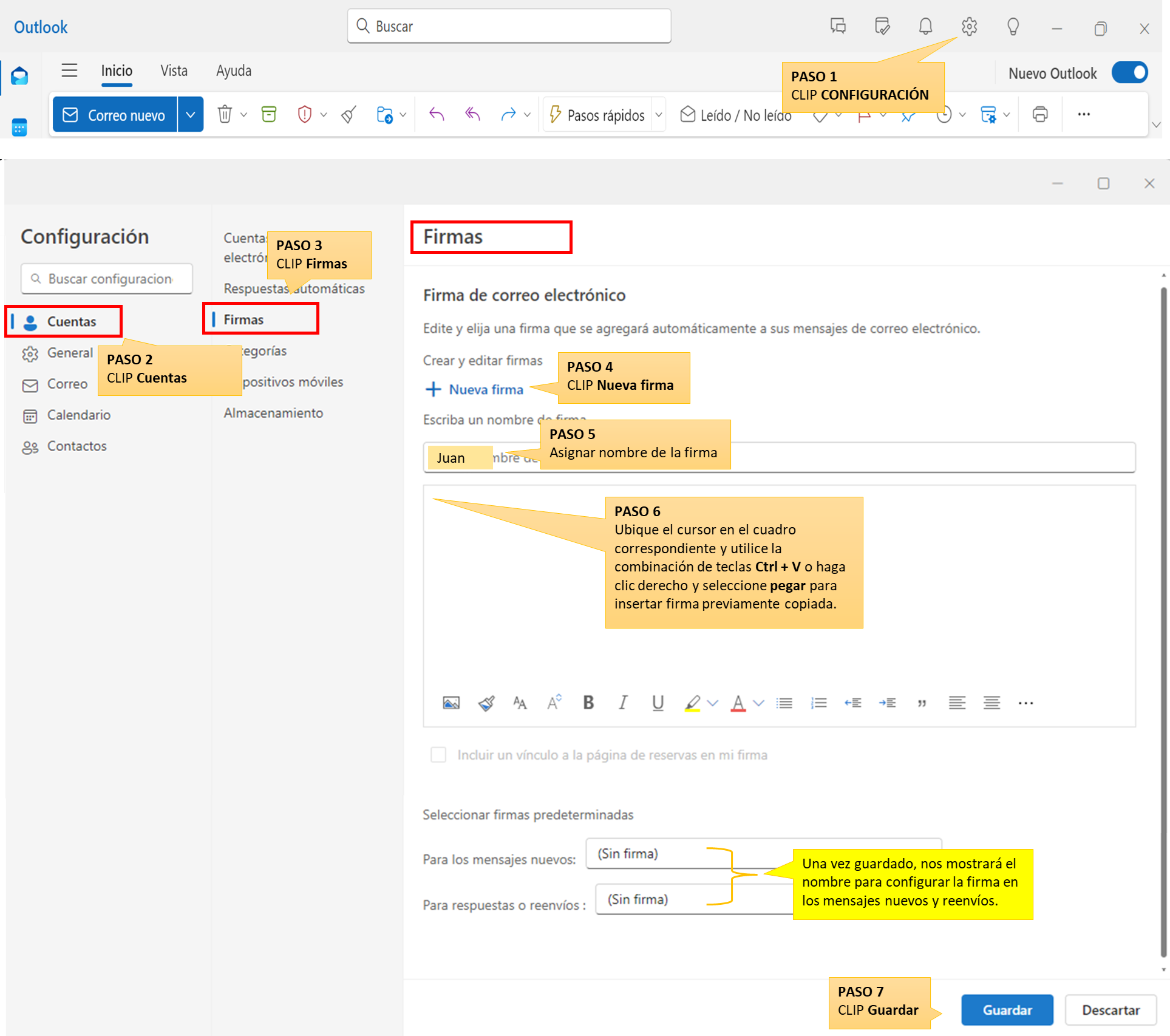Click the archive box icon
The height and width of the screenshot is (1036, 1170).
coord(268,114)
